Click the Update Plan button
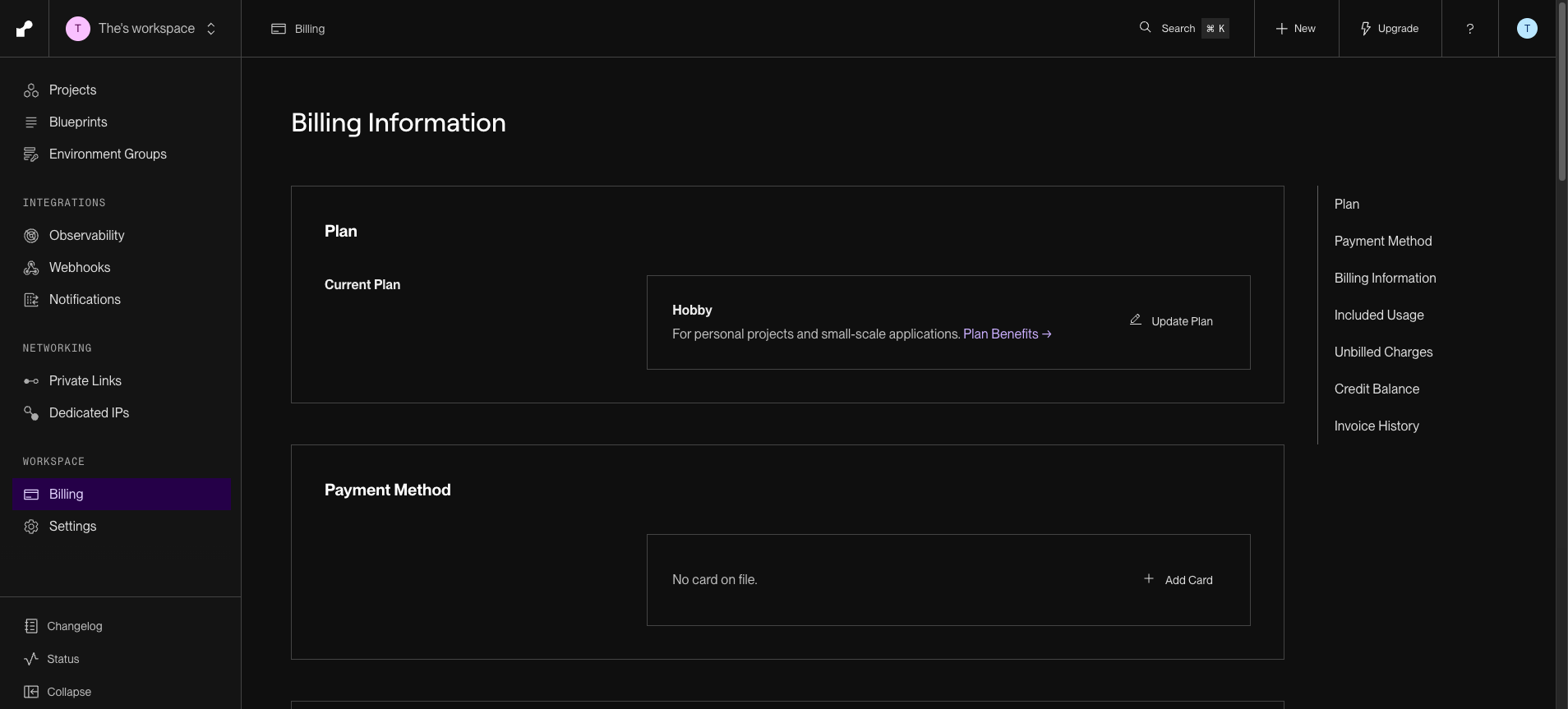Viewport: 1568px width, 709px height. pyautogui.click(x=1171, y=321)
